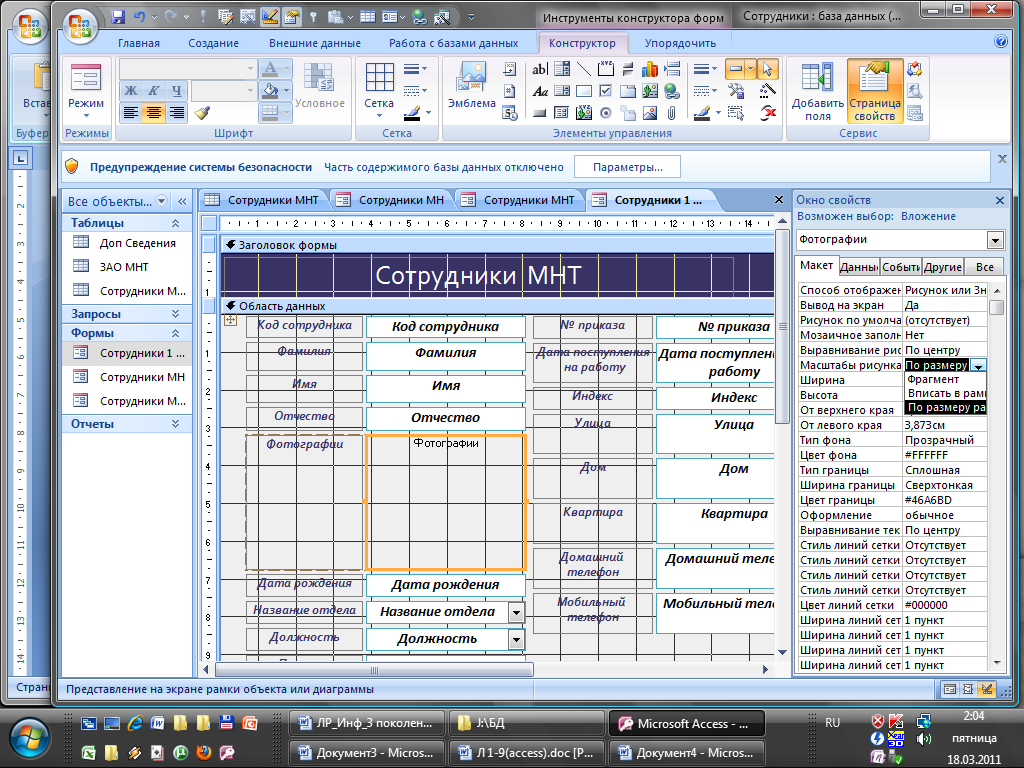This screenshot has height=768, width=1024.
Task: Click Set Control Defaults hammer icon
Action: (736, 91)
